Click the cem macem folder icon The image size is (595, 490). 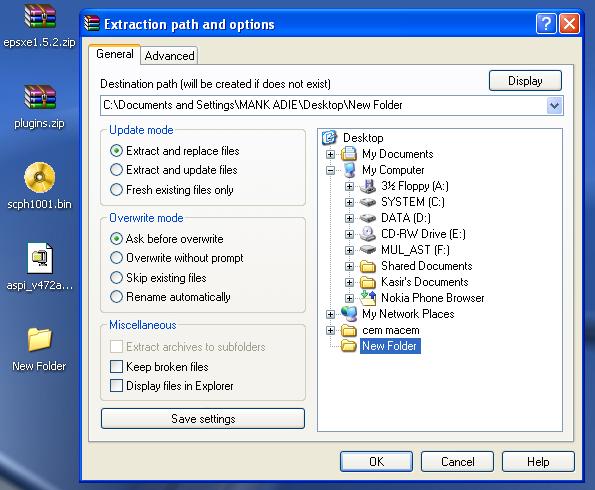pyautogui.click(x=349, y=330)
